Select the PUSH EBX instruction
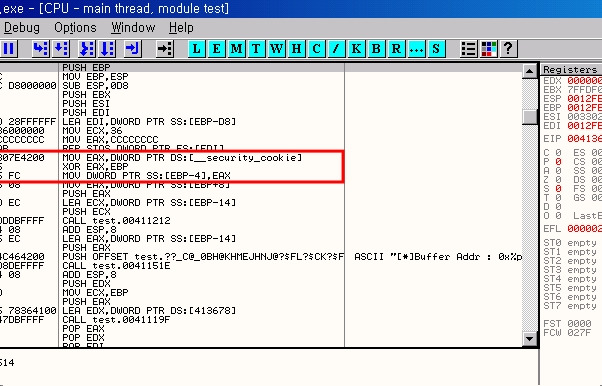This screenshot has width=602, height=386. click(x=86, y=94)
